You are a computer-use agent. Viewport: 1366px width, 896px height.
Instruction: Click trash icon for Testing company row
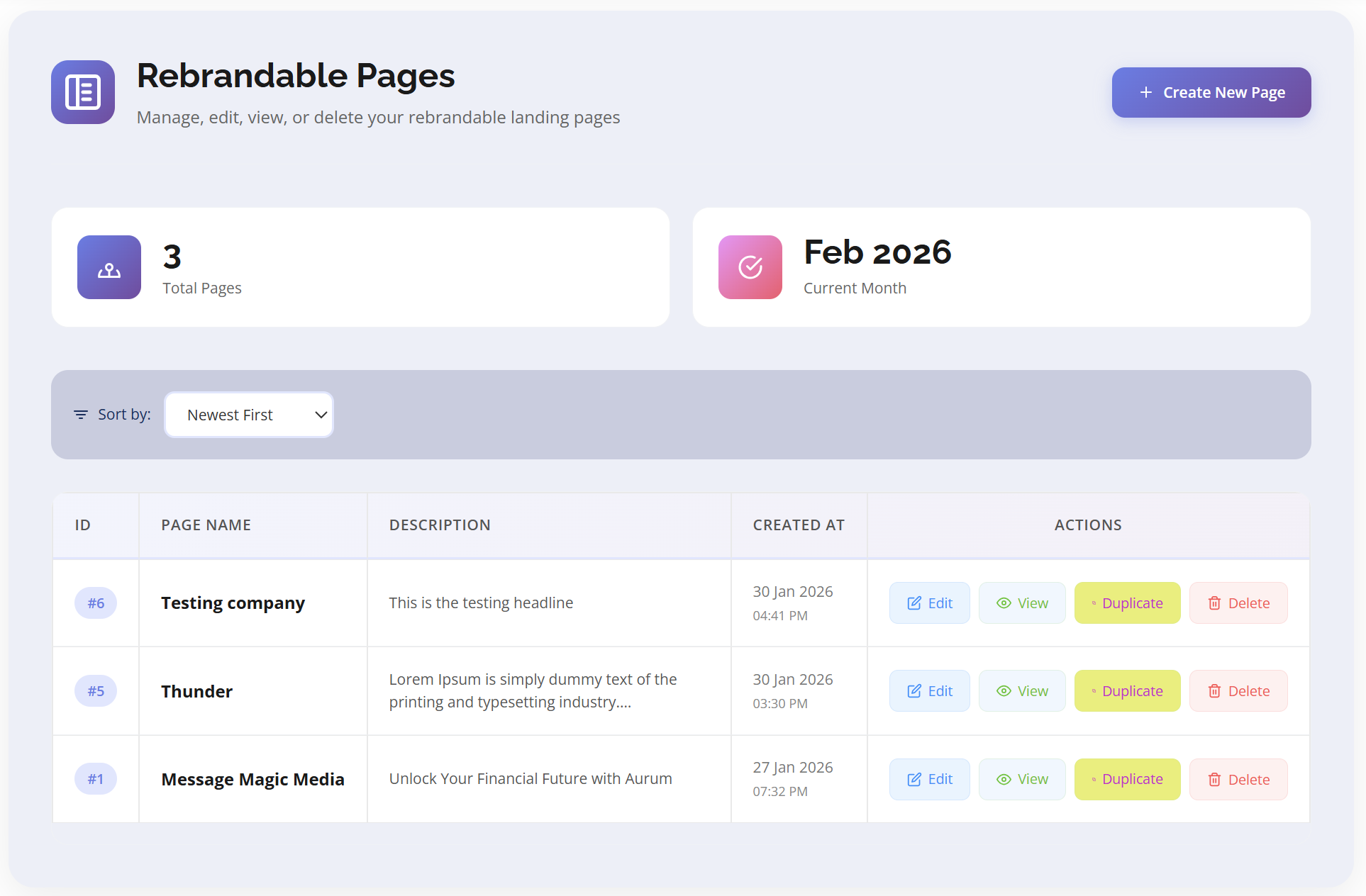click(x=1215, y=603)
